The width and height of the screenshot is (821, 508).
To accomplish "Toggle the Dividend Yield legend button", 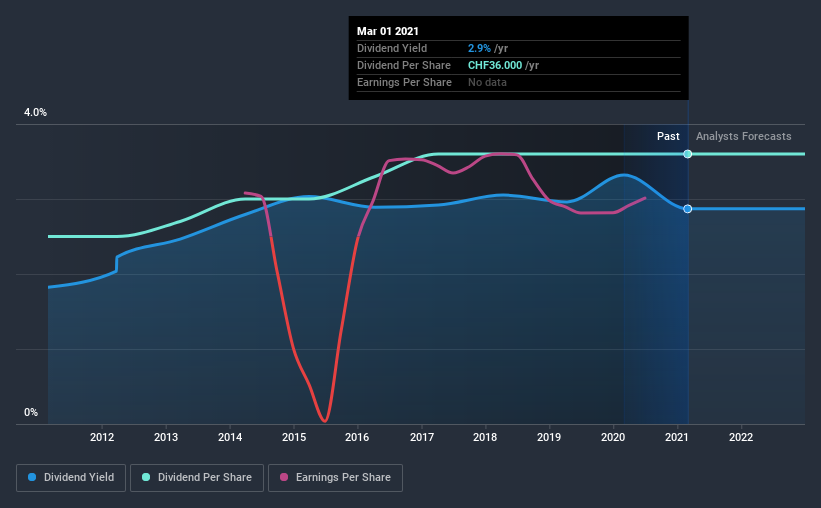I will (71, 478).
